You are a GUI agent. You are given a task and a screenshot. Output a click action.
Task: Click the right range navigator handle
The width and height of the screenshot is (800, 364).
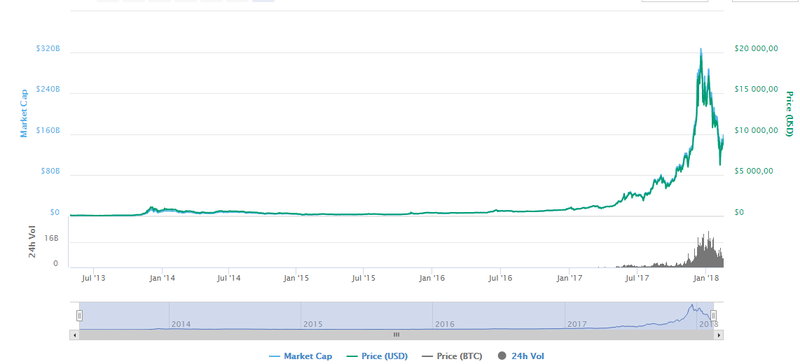pyautogui.click(x=714, y=316)
